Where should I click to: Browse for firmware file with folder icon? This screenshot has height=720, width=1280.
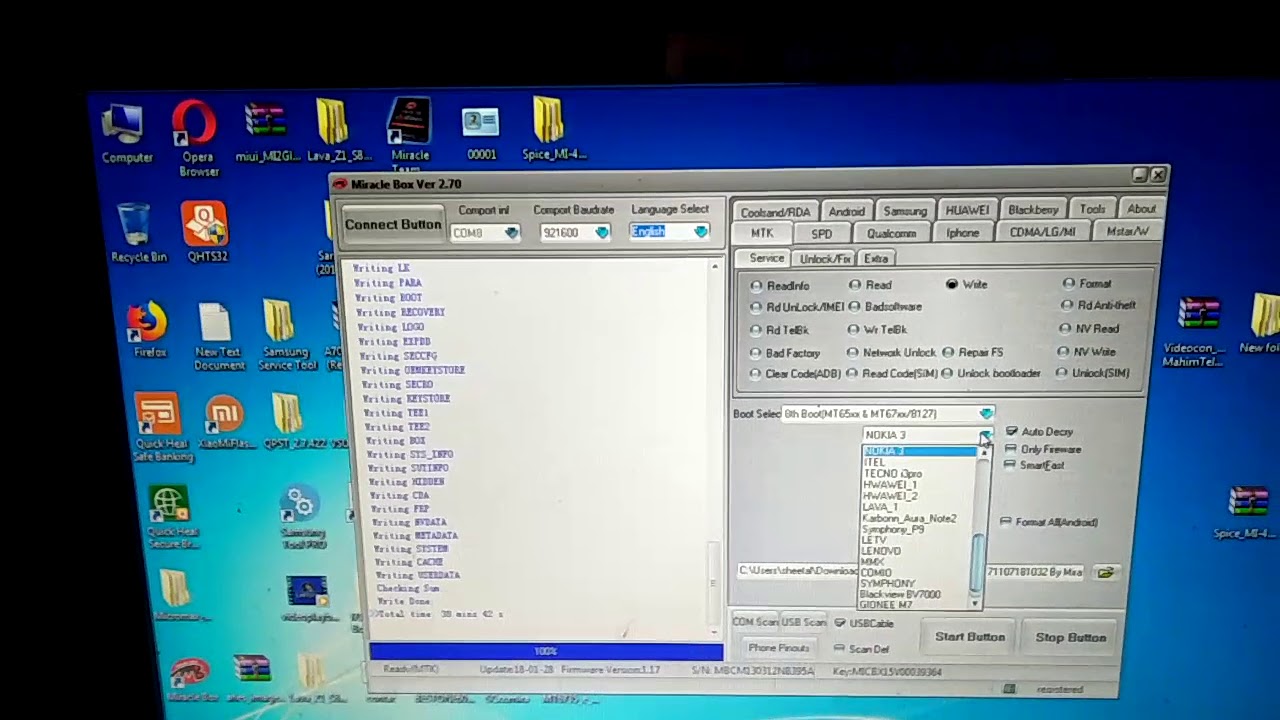[1105, 573]
